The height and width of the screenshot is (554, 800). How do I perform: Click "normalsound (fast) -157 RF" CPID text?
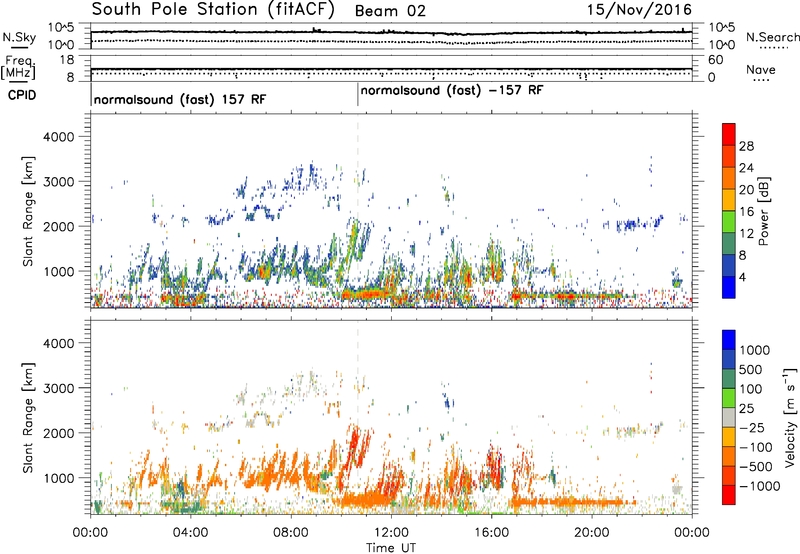pos(452,91)
